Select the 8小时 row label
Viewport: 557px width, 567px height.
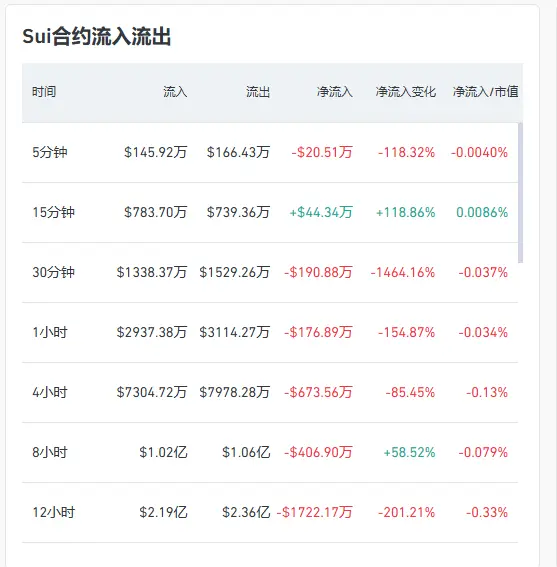point(50,452)
